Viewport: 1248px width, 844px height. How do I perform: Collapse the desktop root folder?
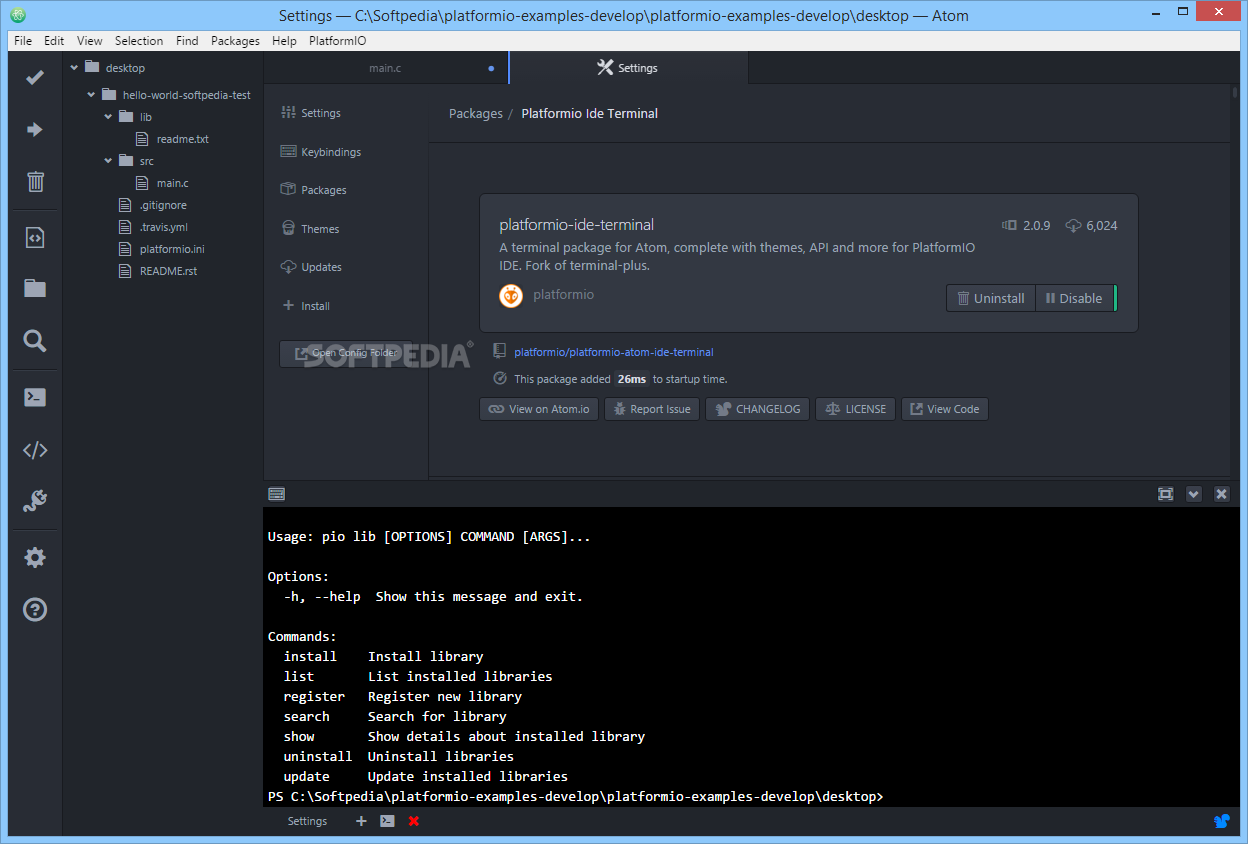point(75,68)
